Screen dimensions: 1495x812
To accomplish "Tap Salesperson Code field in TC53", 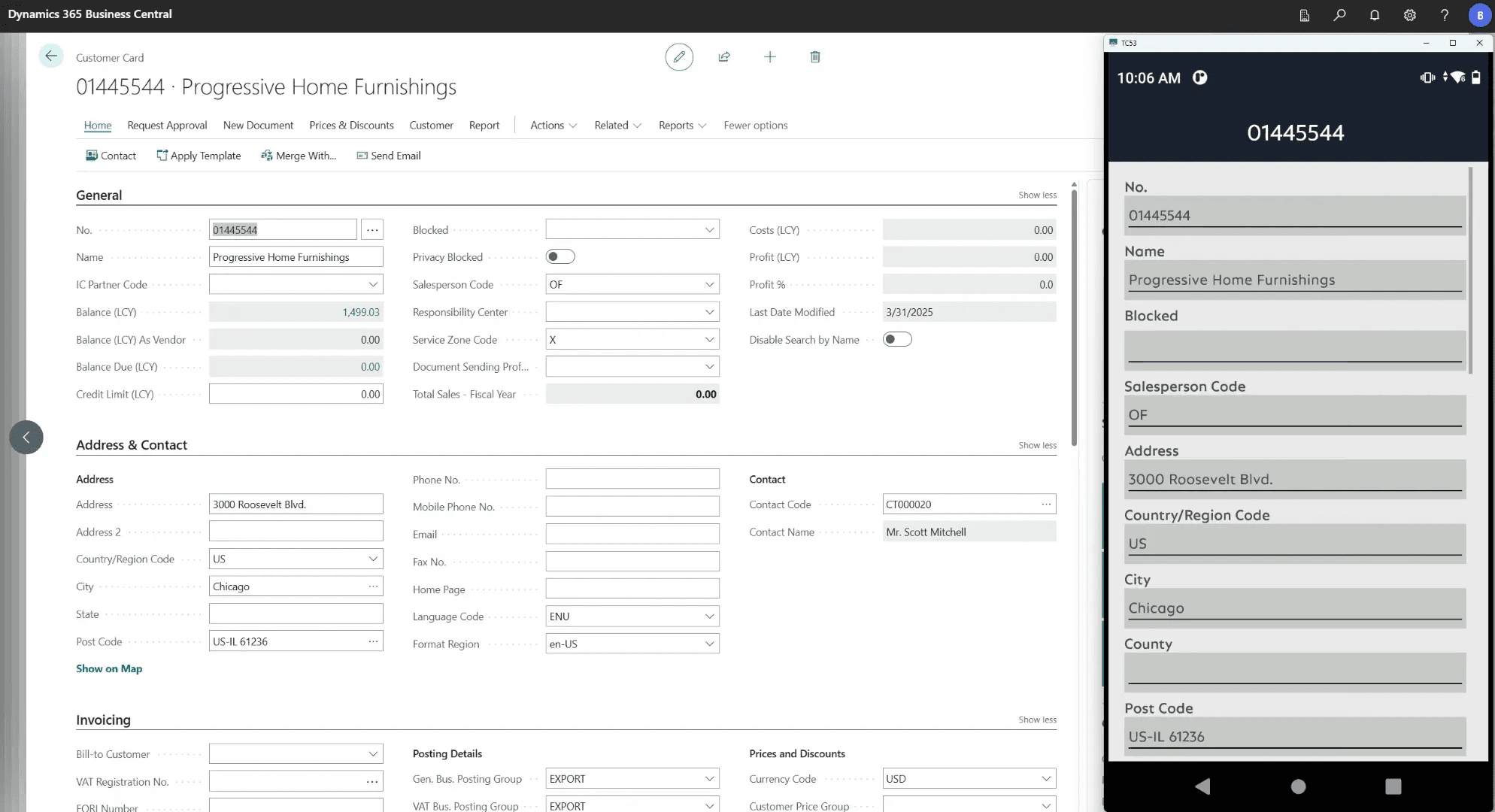I will [1294, 415].
